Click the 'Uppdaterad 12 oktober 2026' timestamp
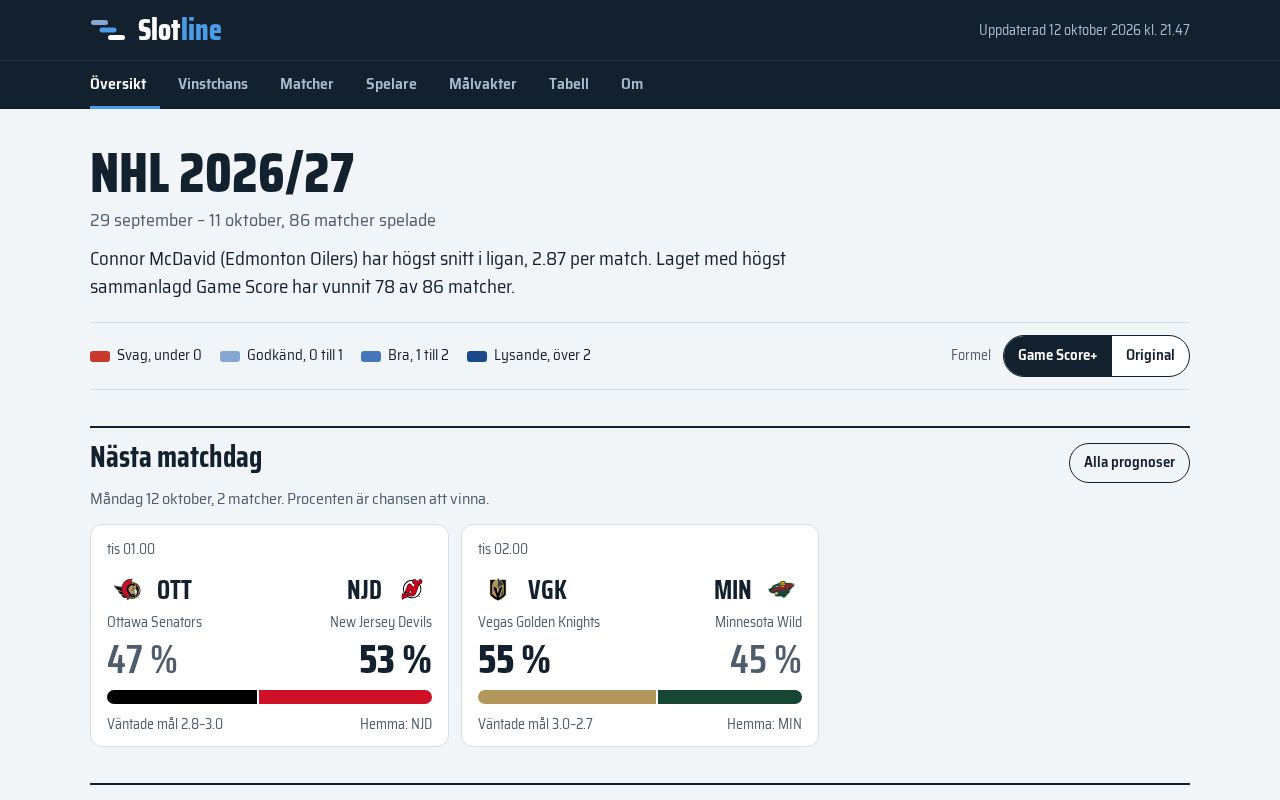Viewport: 1280px width, 800px height. [x=1084, y=30]
